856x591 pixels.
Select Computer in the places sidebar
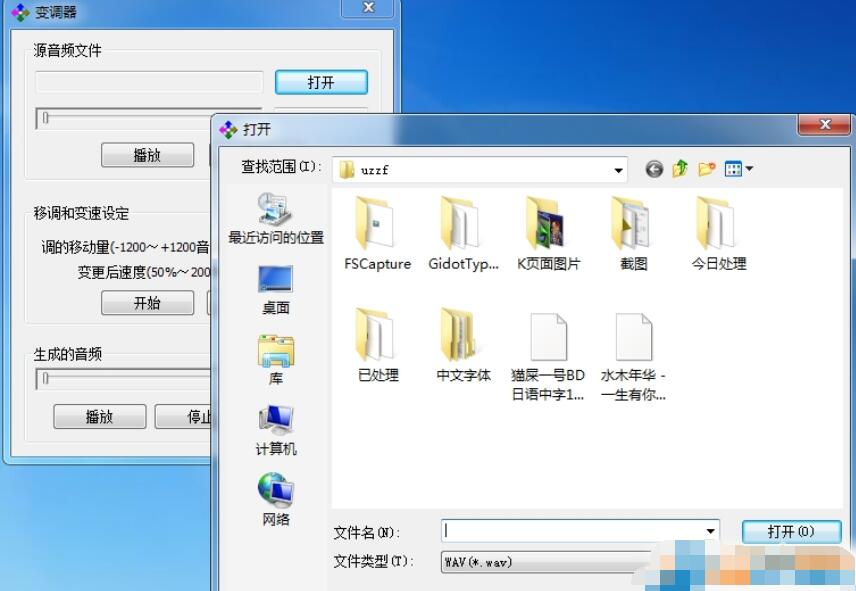[x=276, y=430]
